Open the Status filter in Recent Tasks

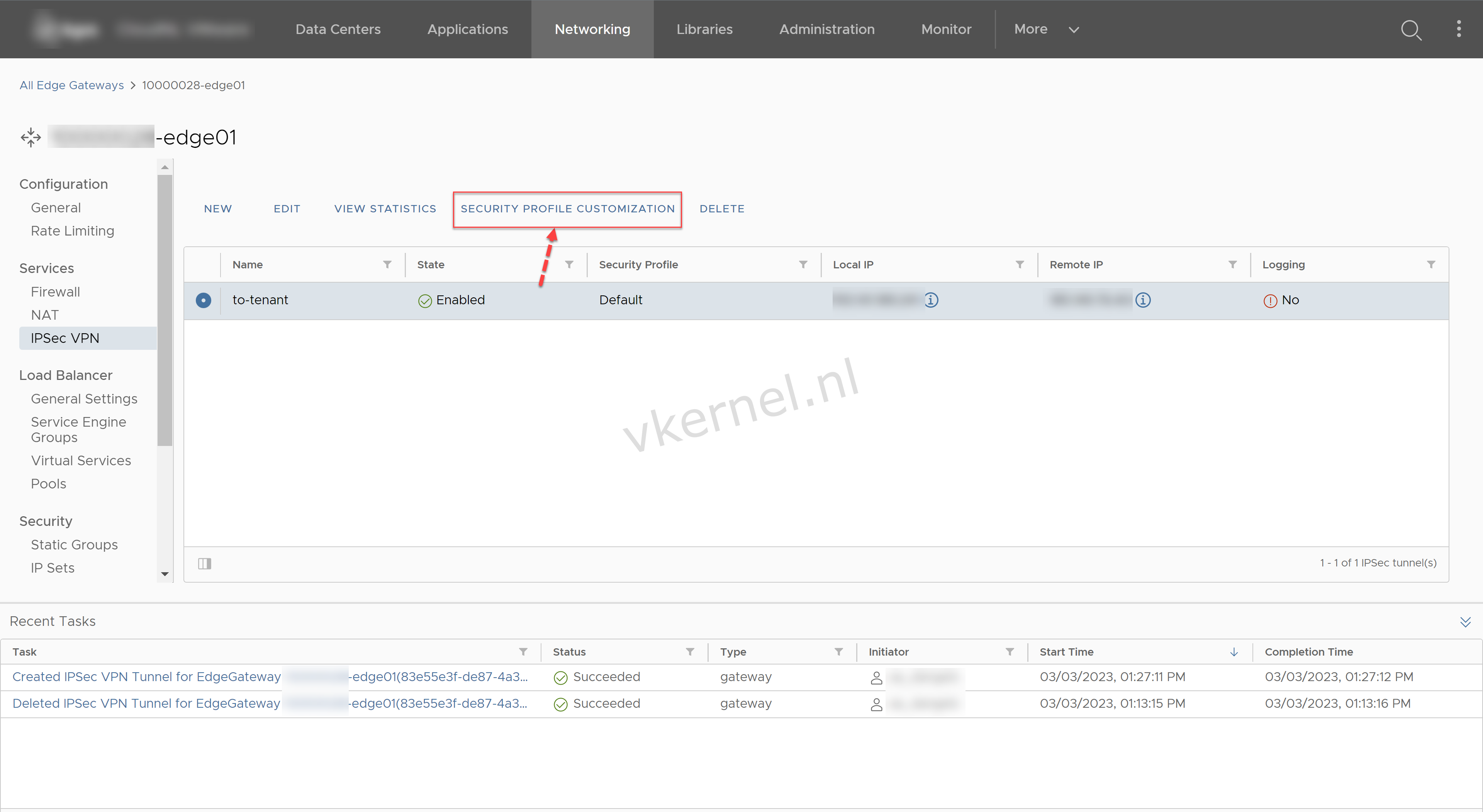[x=690, y=652]
